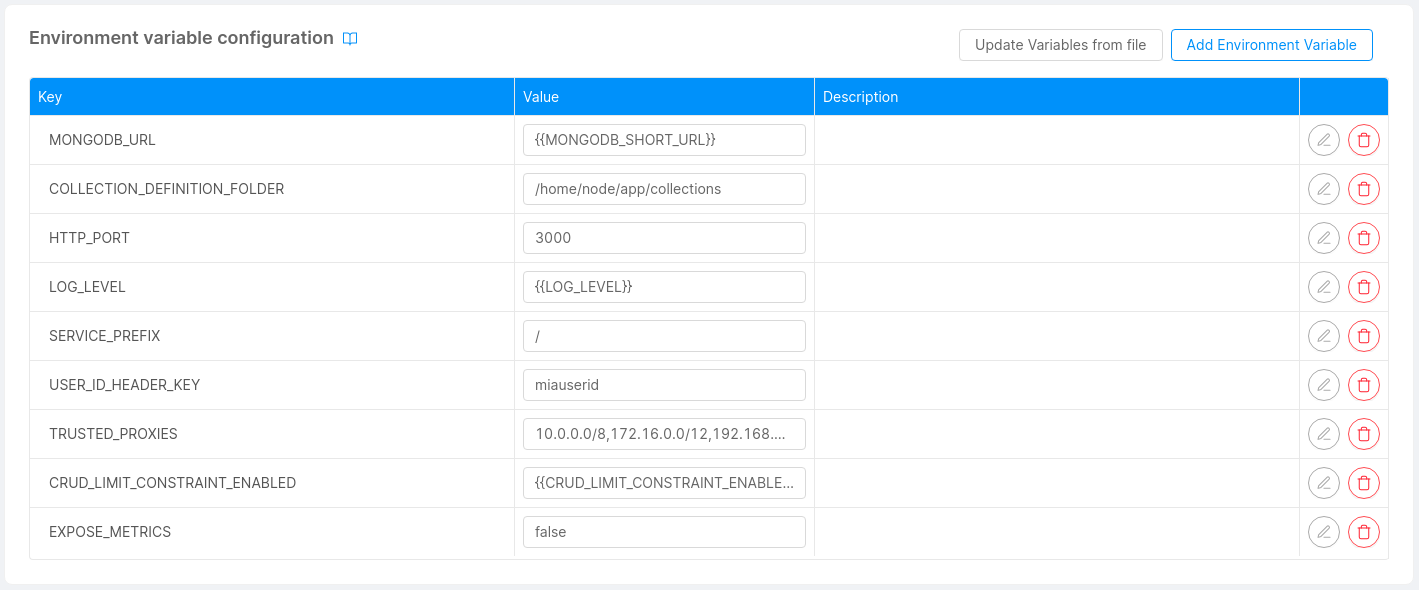Focus the HTTP_PORT value field showing 3000
The image size is (1419, 590).
tap(664, 238)
